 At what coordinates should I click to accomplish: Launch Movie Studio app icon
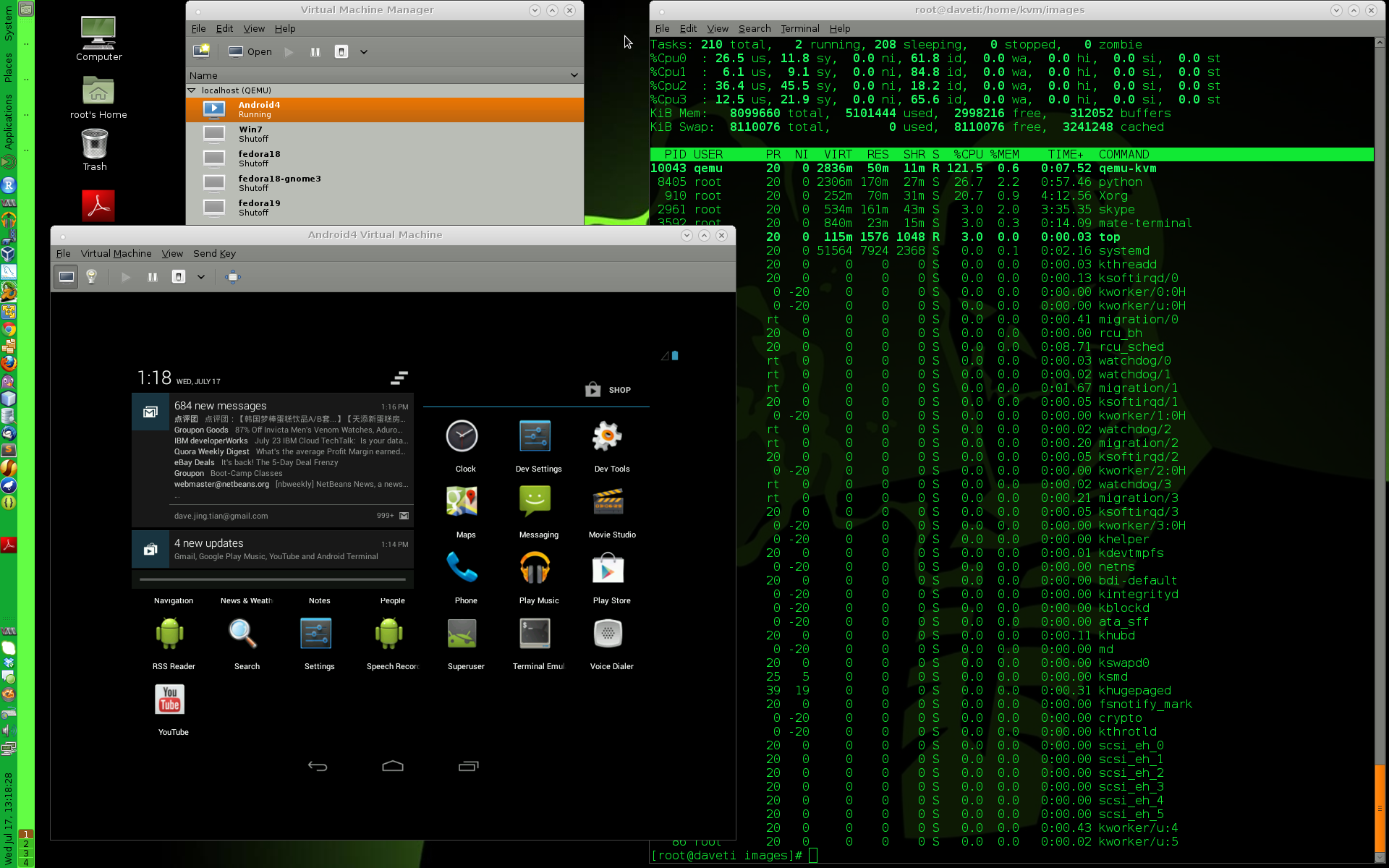click(608, 502)
